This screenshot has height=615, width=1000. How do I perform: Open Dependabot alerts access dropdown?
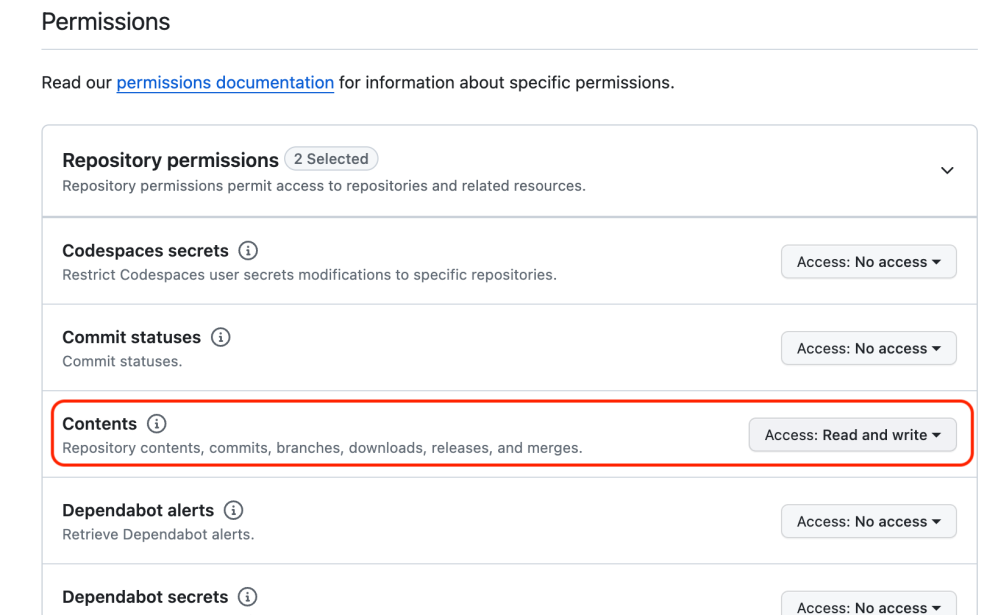point(869,521)
